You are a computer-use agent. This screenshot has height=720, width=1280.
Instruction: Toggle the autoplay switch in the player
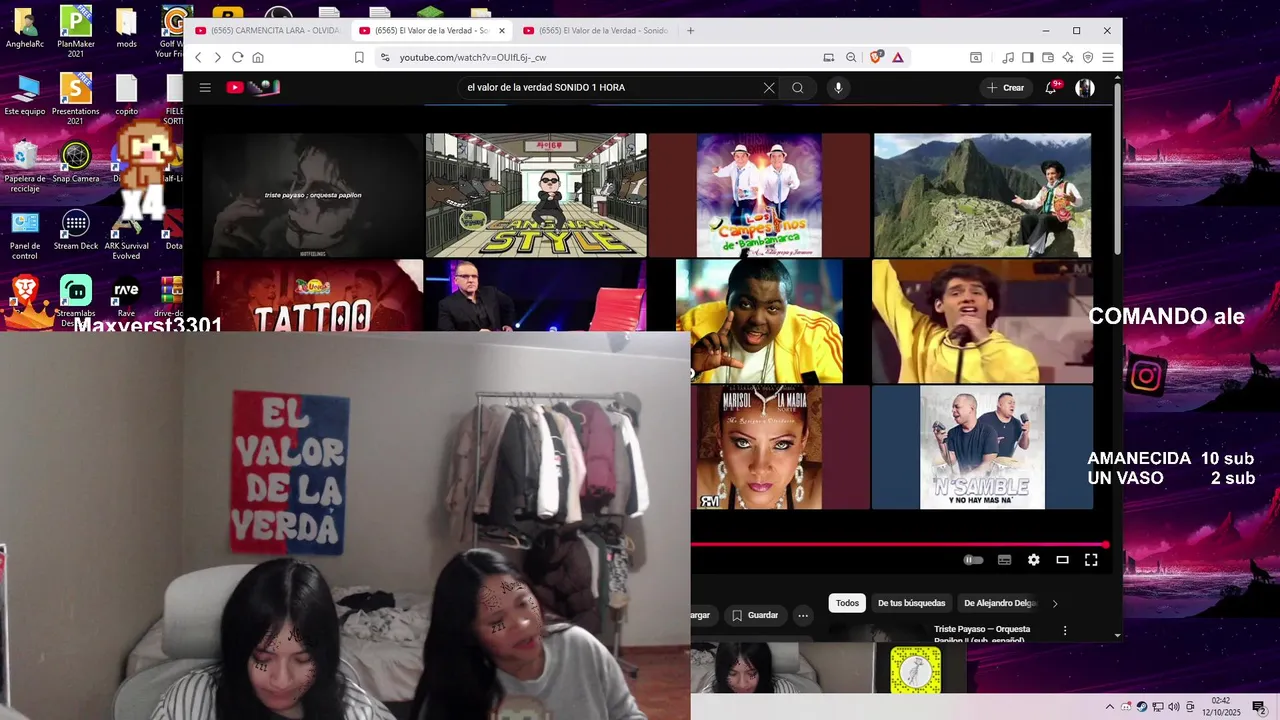tap(973, 560)
